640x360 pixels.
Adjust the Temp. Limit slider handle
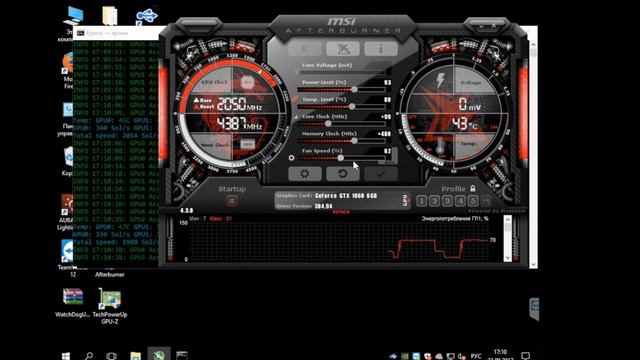(352, 107)
